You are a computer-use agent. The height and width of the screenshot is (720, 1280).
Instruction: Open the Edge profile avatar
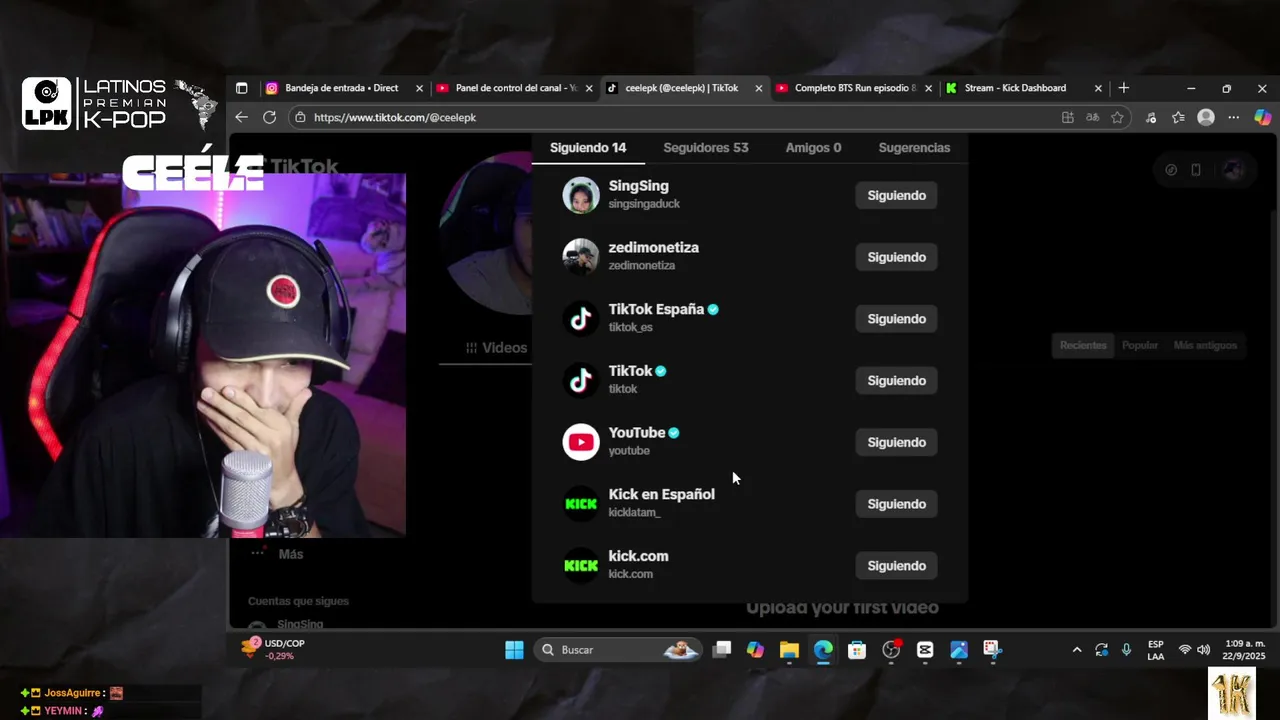click(x=1206, y=117)
